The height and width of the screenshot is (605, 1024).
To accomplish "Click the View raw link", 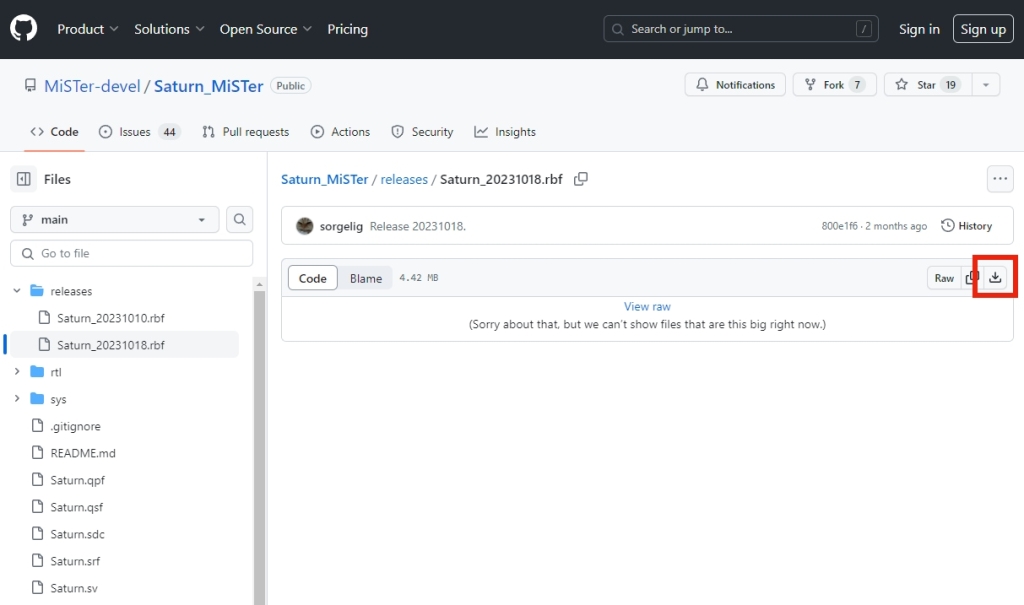I will [647, 307].
